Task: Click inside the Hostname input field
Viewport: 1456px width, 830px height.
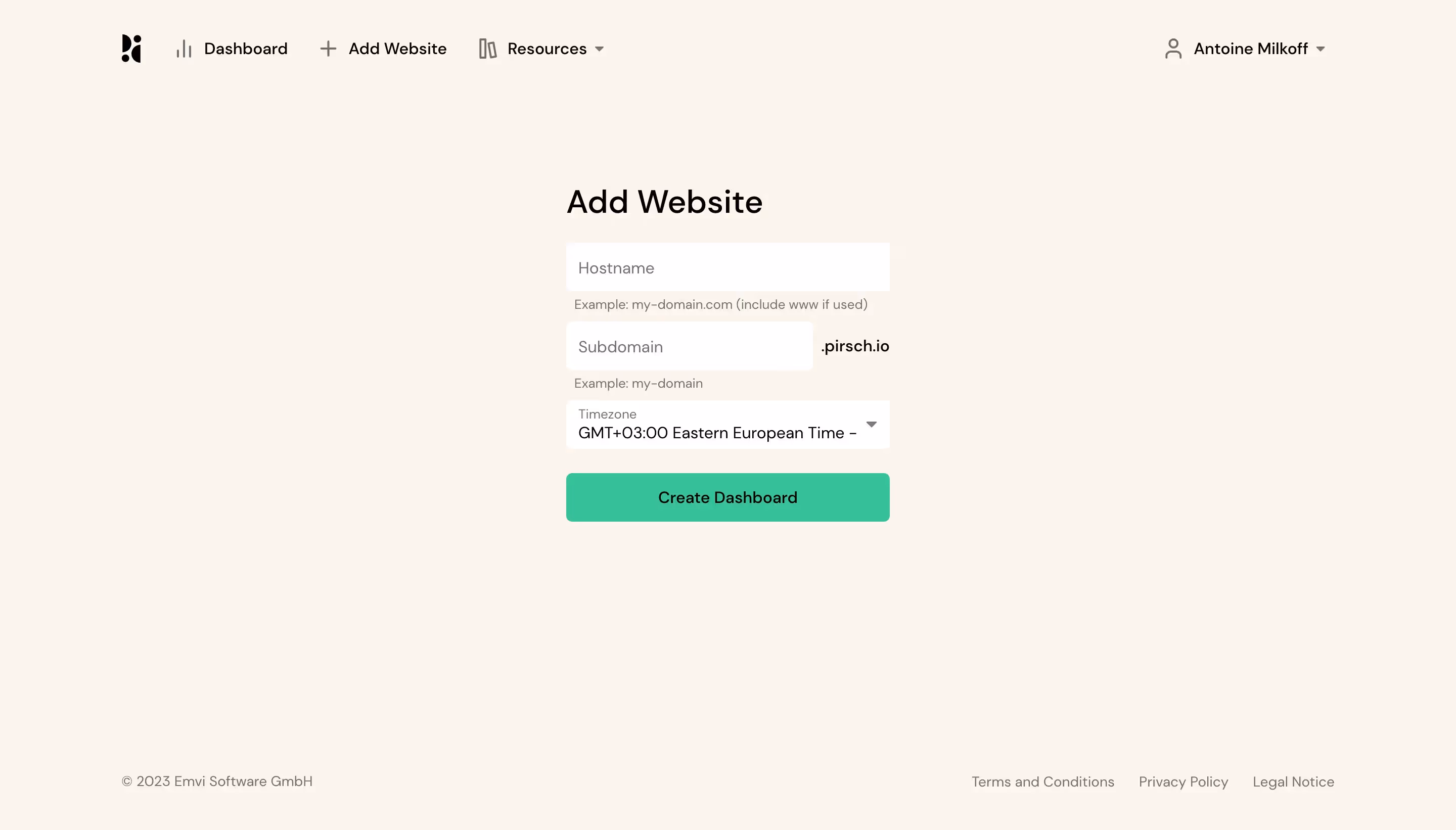Action: pyautogui.click(x=727, y=267)
